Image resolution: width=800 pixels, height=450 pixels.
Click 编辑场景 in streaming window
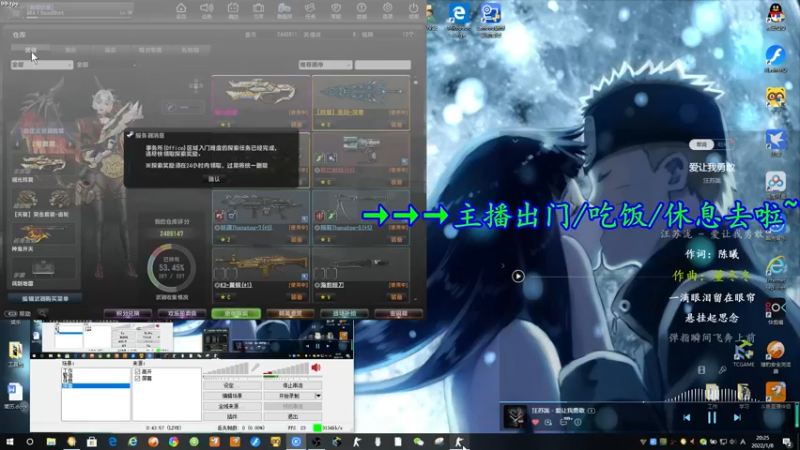pyautogui.click(x=232, y=396)
